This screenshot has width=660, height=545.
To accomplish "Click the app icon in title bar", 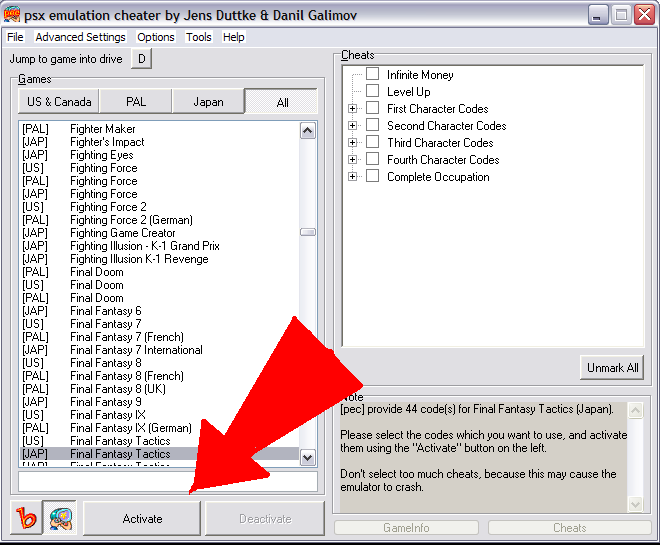I will [x=12, y=14].
